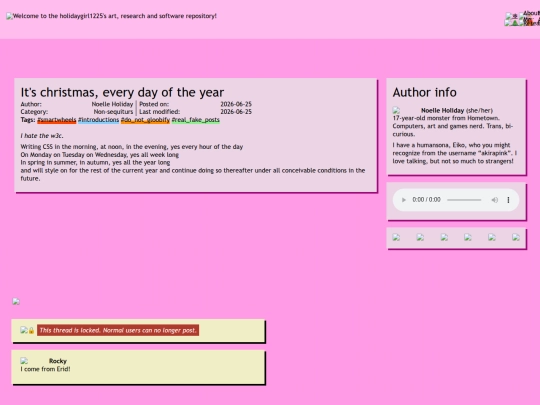Image resolution: width=540 pixels, height=405 pixels.
Task: Play the audio in the sidebar player
Action: (404, 200)
